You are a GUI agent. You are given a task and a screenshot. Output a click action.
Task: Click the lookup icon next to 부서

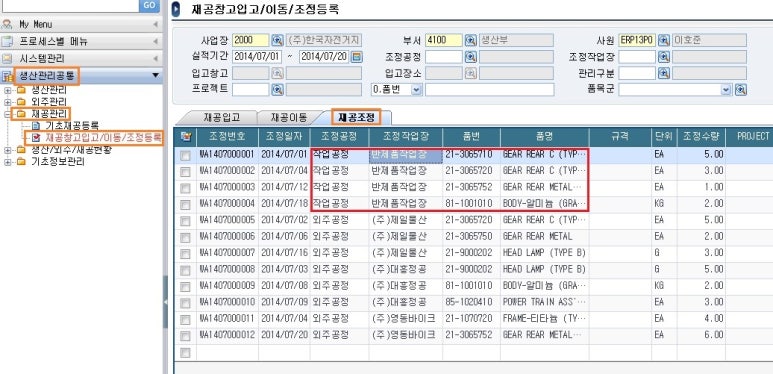click(x=471, y=40)
